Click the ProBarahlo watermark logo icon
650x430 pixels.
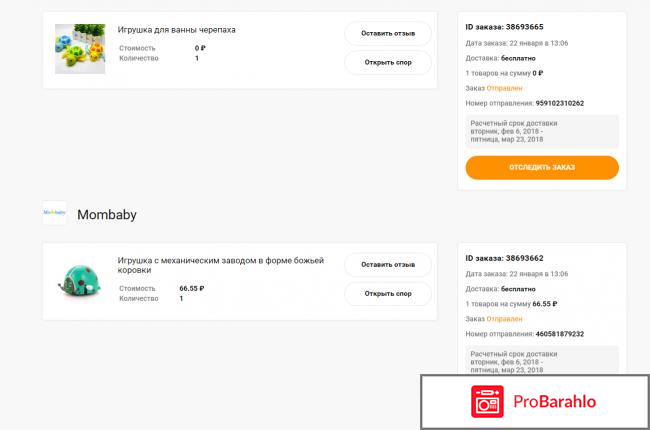click(x=488, y=402)
